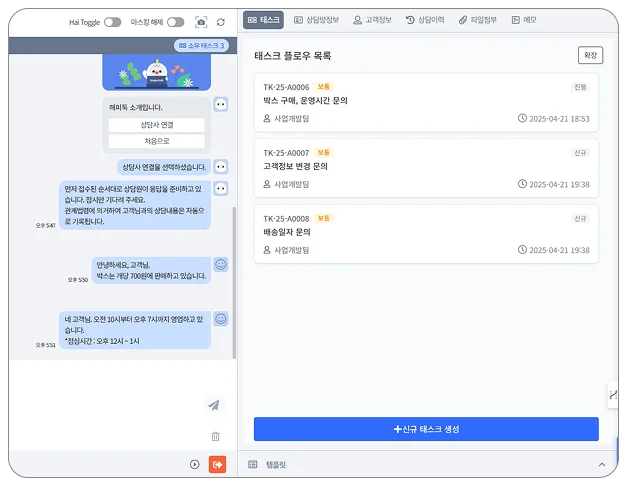Enable the 마스킹 해제 switch

tap(176, 22)
